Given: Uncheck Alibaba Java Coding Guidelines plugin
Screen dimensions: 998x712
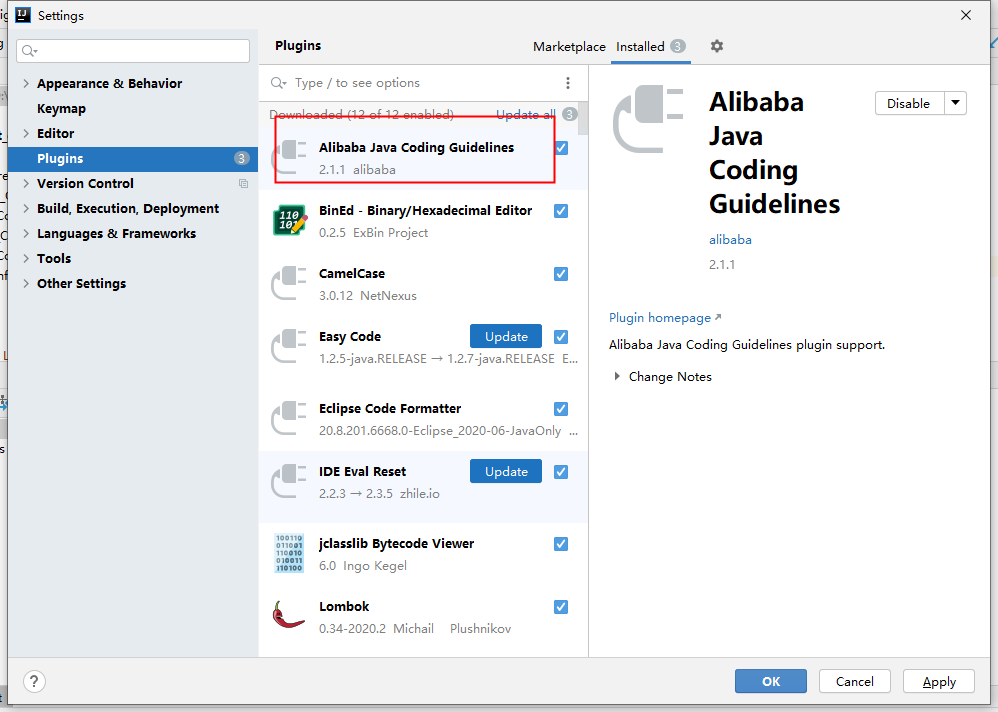Looking at the screenshot, I should (561, 148).
